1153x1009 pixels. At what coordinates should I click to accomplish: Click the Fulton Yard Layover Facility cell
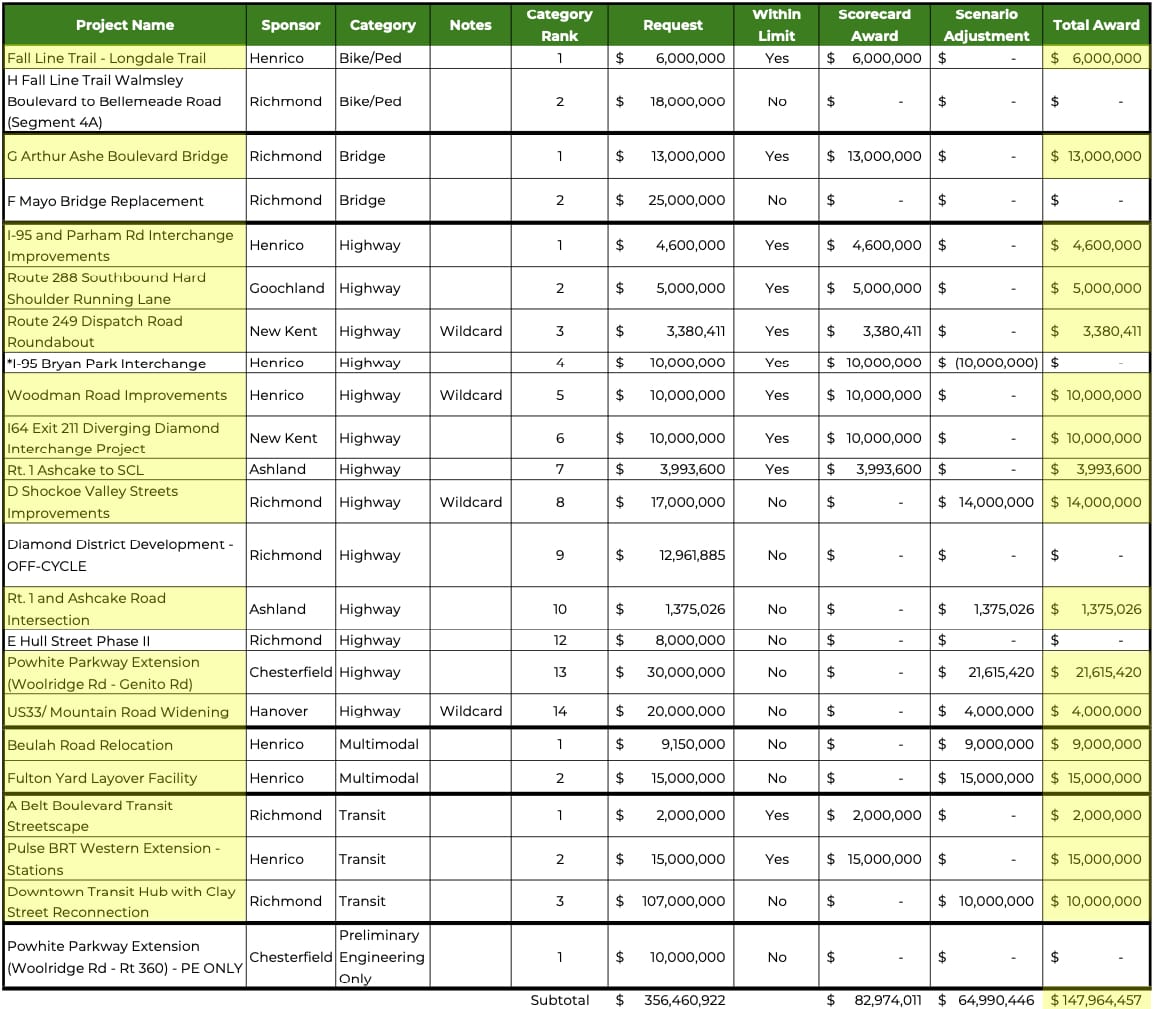pyautogui.click(x=102, y=778)
